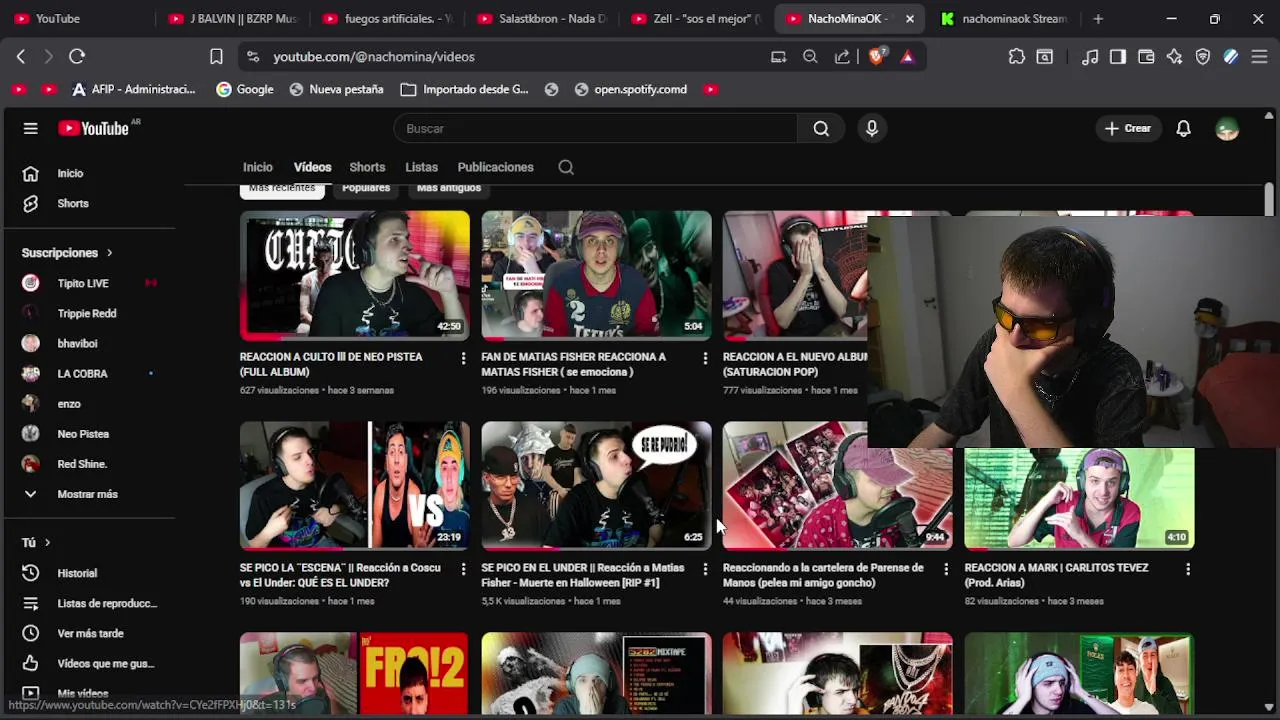Open SE PICO EN EL UNDER video title

click(583, 575)
